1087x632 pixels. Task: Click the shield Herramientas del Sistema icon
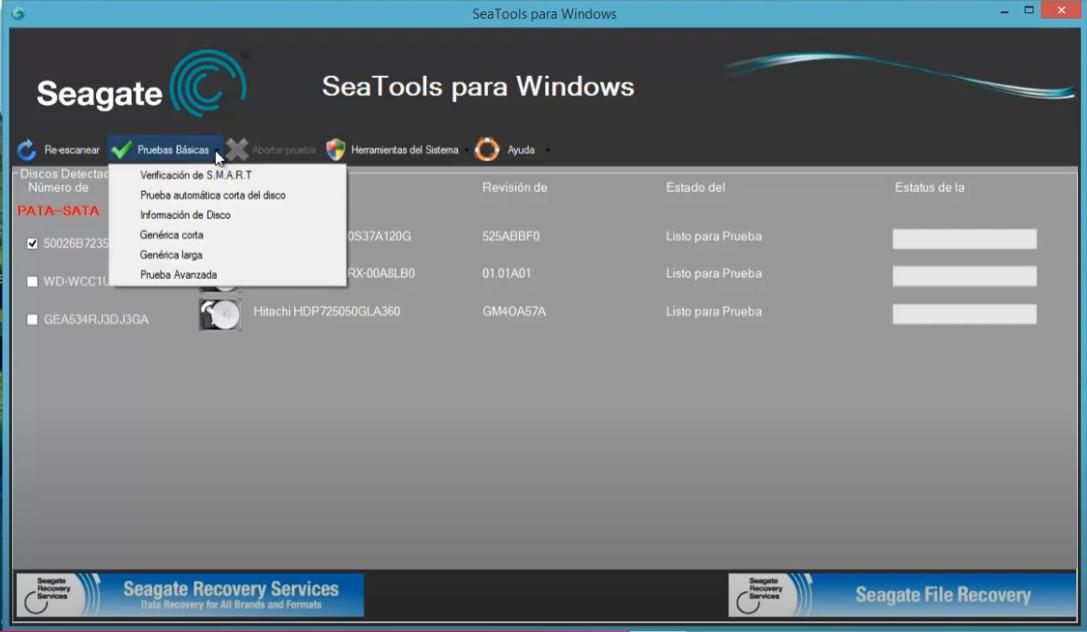[336, 150]
